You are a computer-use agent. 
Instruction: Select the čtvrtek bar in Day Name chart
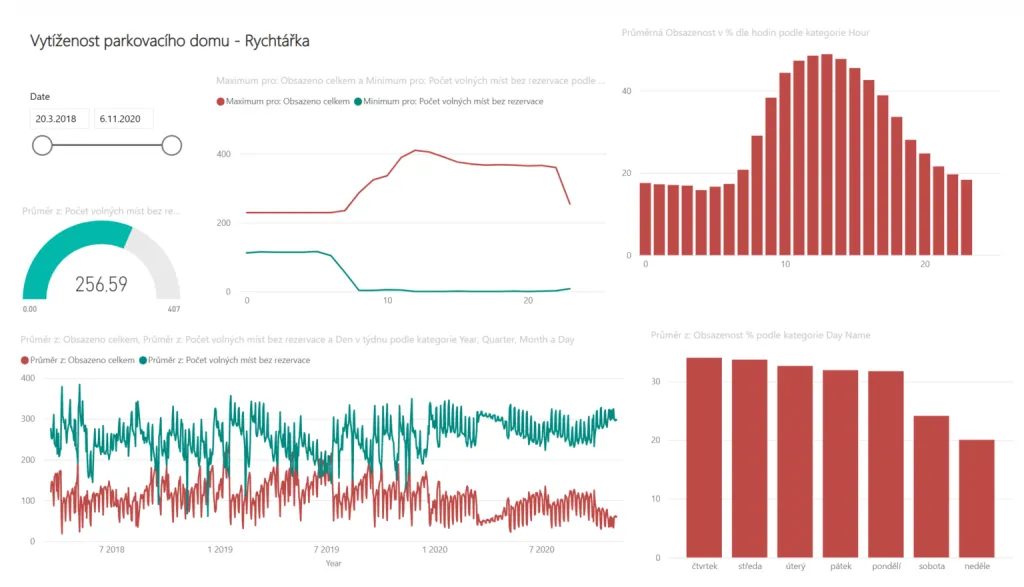(x=704, y=457)
